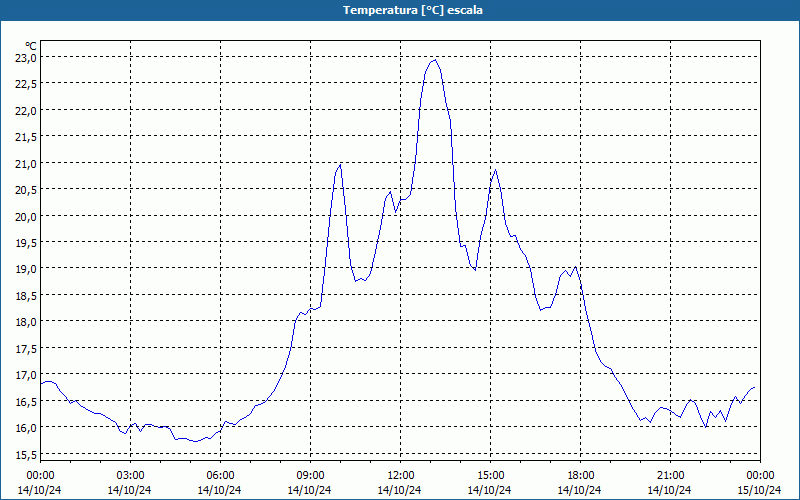
Task: Choose the 17,5 y-axis tick label
Action: [x=26, y=348]
